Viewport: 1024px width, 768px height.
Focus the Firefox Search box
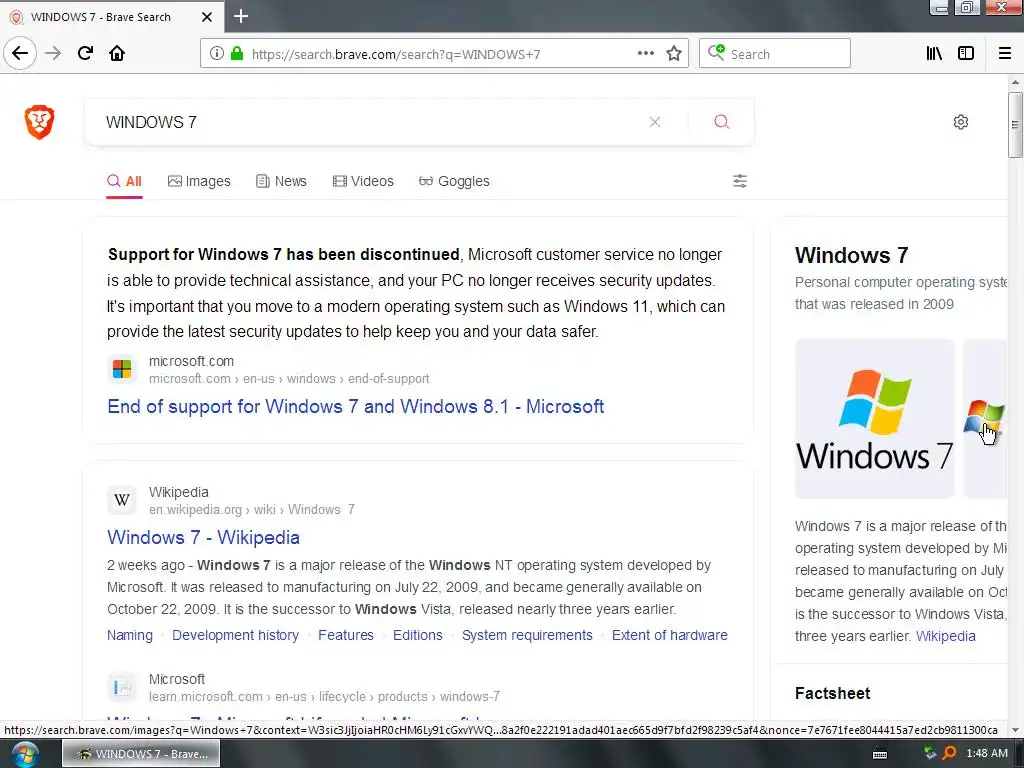click(x=775, y=54)
